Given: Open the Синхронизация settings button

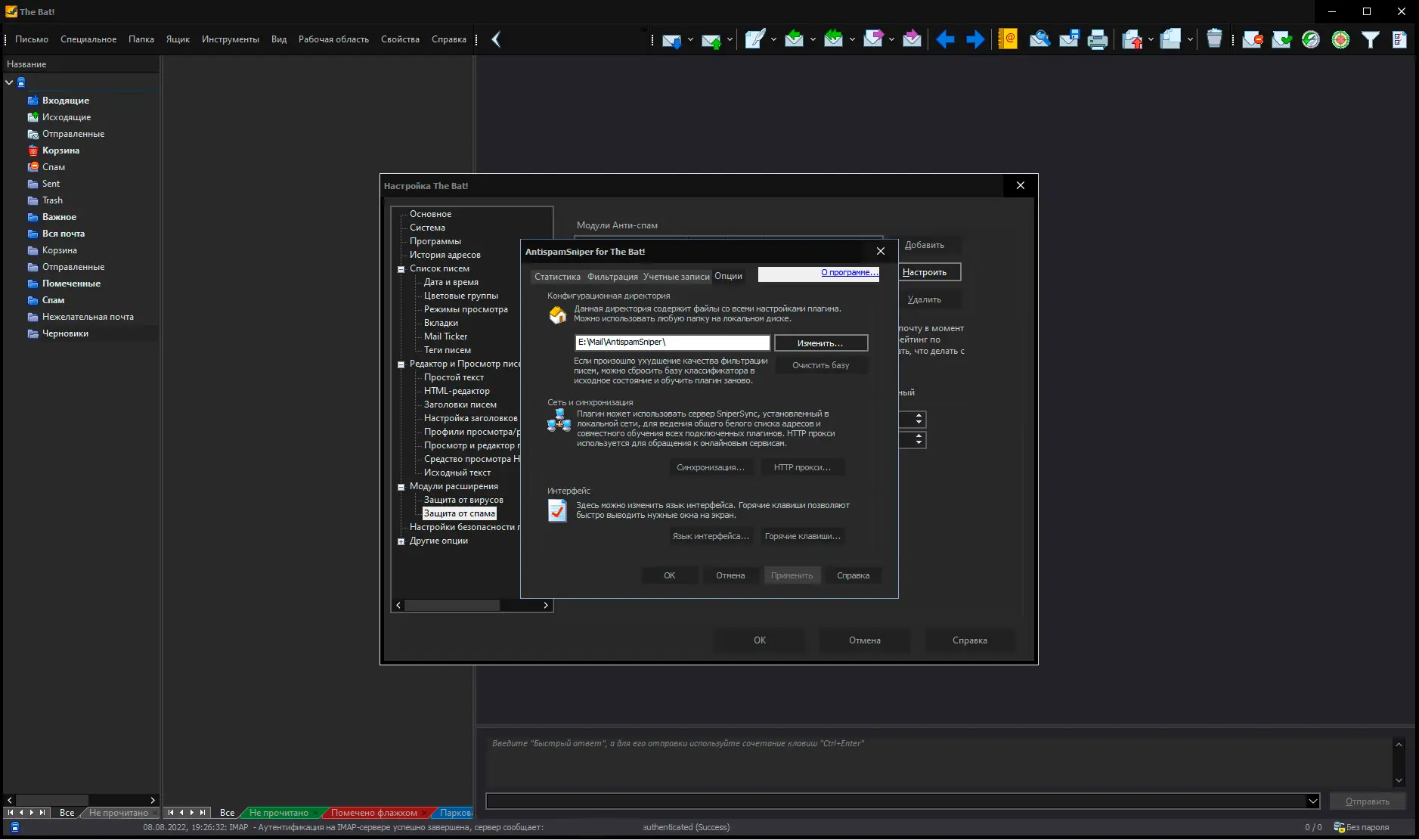Looking at the screenshot, I should click(711, 467).
